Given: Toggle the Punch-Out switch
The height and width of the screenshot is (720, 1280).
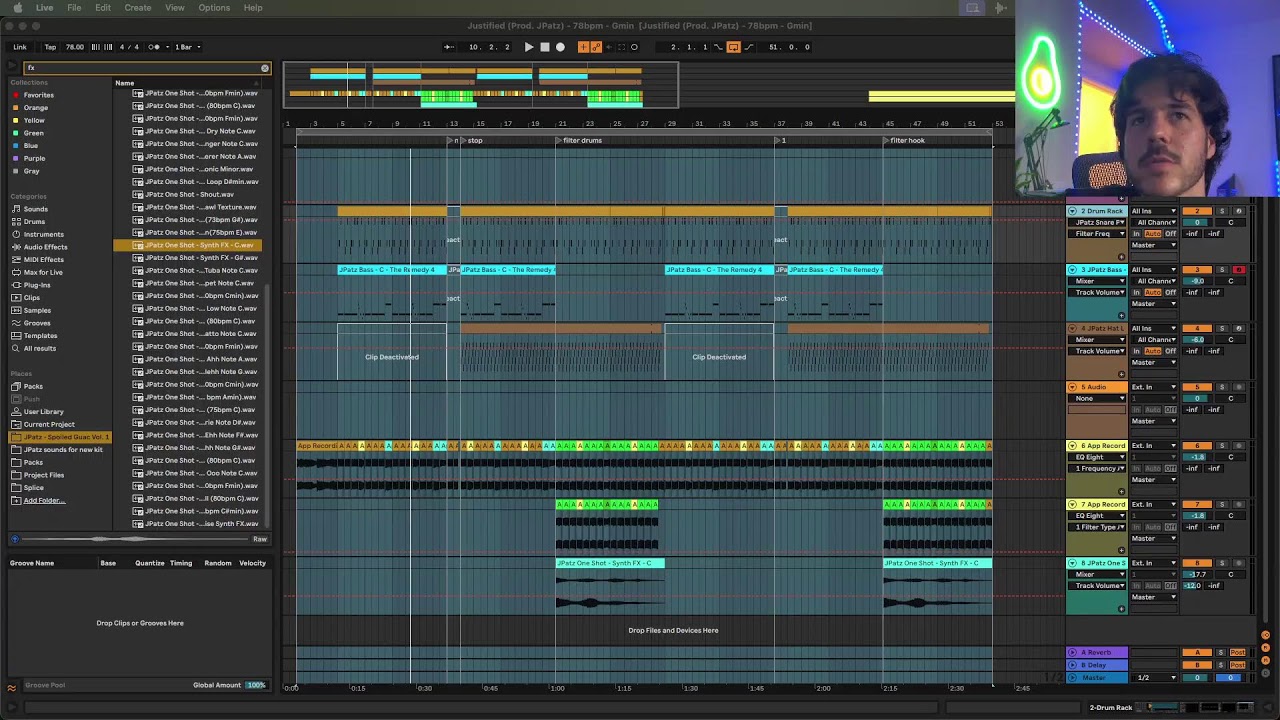Looking at the screenshot, I should (749, 47).
